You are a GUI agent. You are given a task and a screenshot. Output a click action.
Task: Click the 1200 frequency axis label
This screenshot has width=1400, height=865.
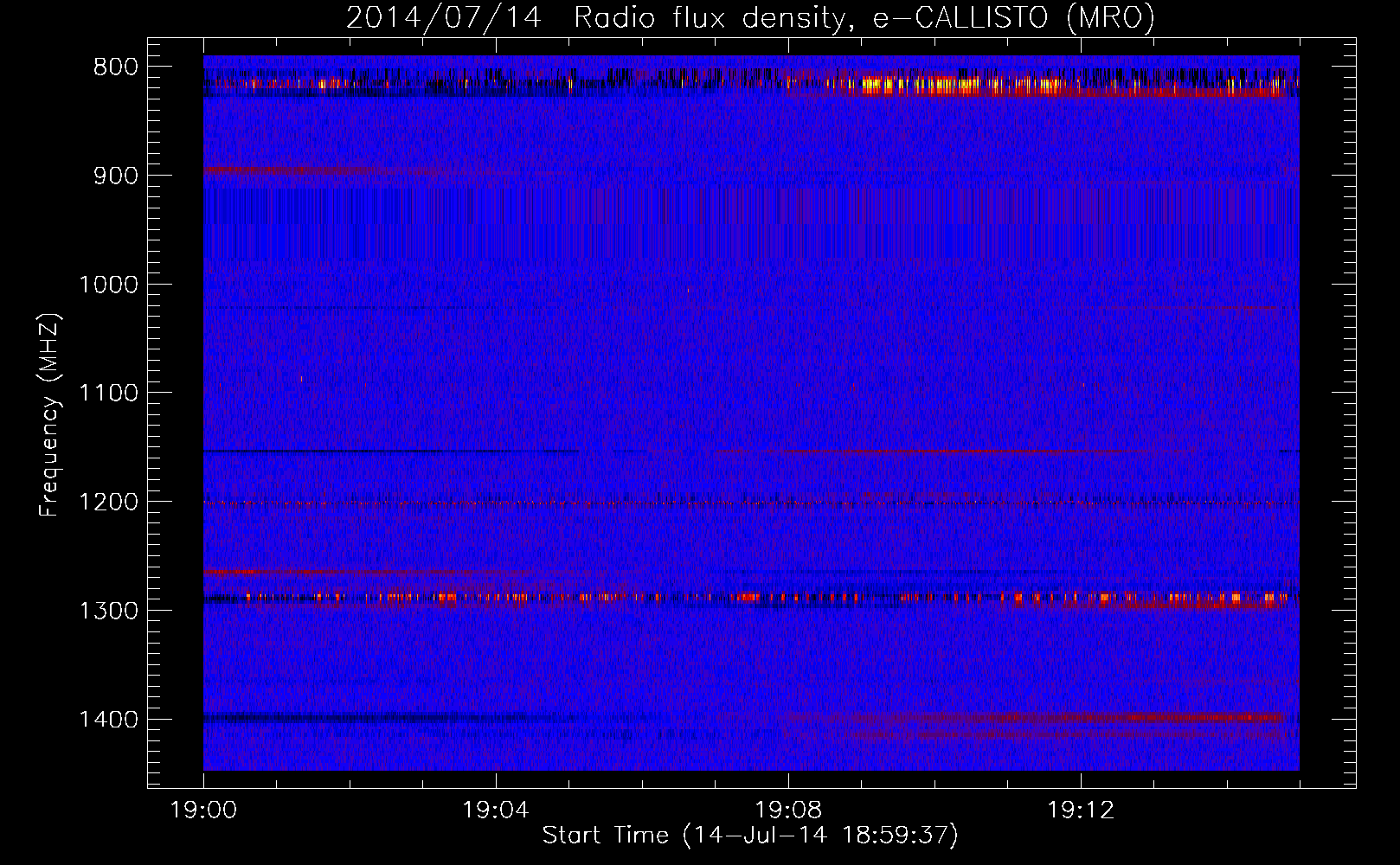(x=109, y=502)
